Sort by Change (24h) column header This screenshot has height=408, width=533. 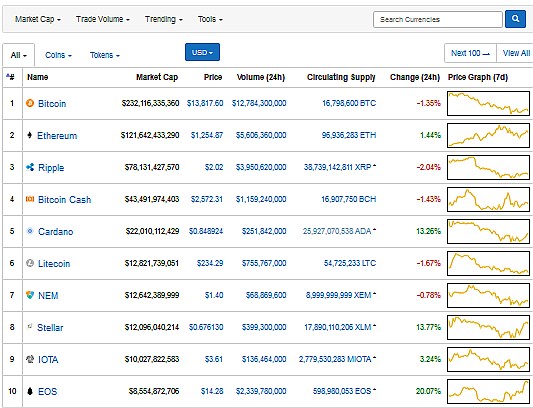(x=415, y=77)
